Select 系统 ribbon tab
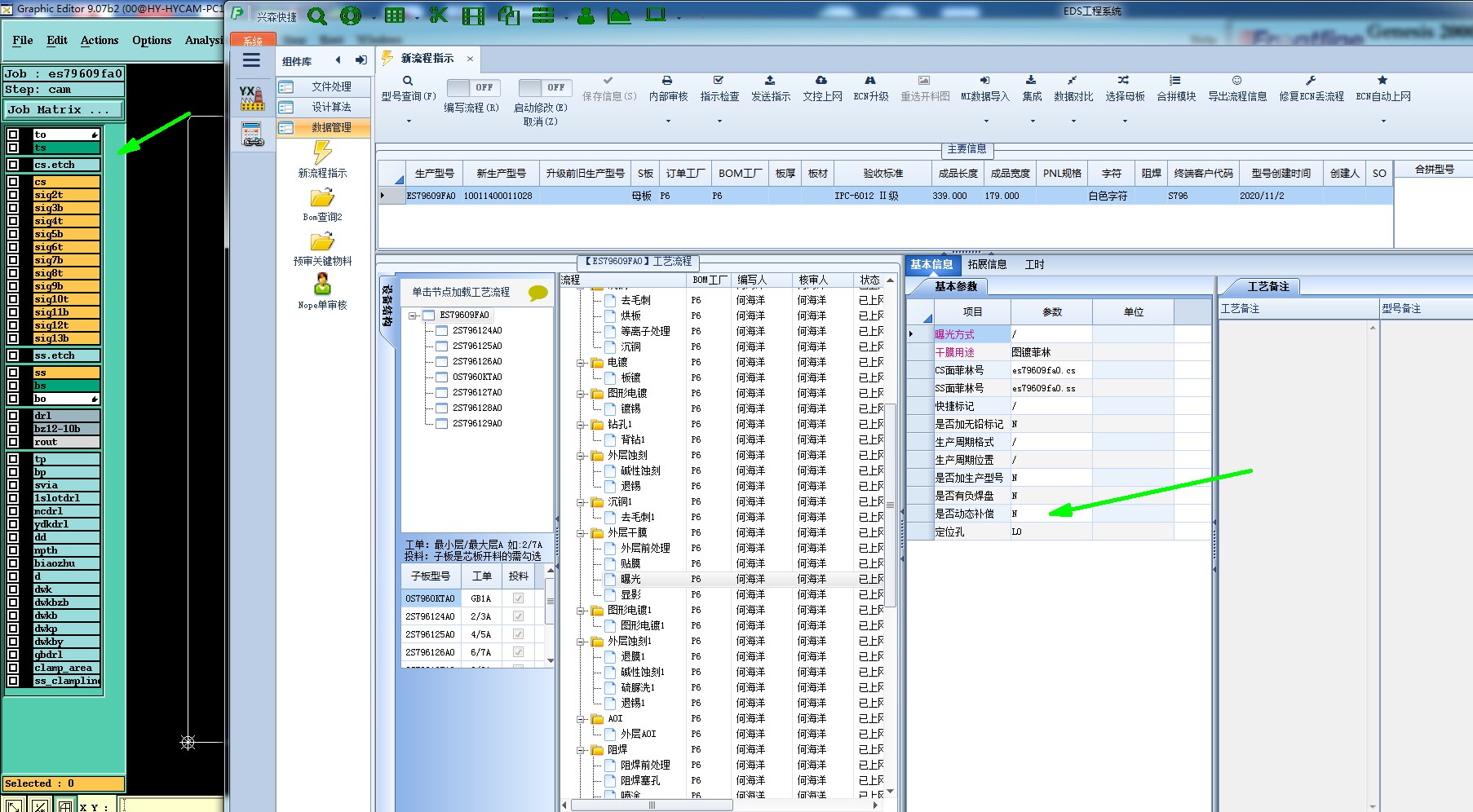 tap(253, 41)
